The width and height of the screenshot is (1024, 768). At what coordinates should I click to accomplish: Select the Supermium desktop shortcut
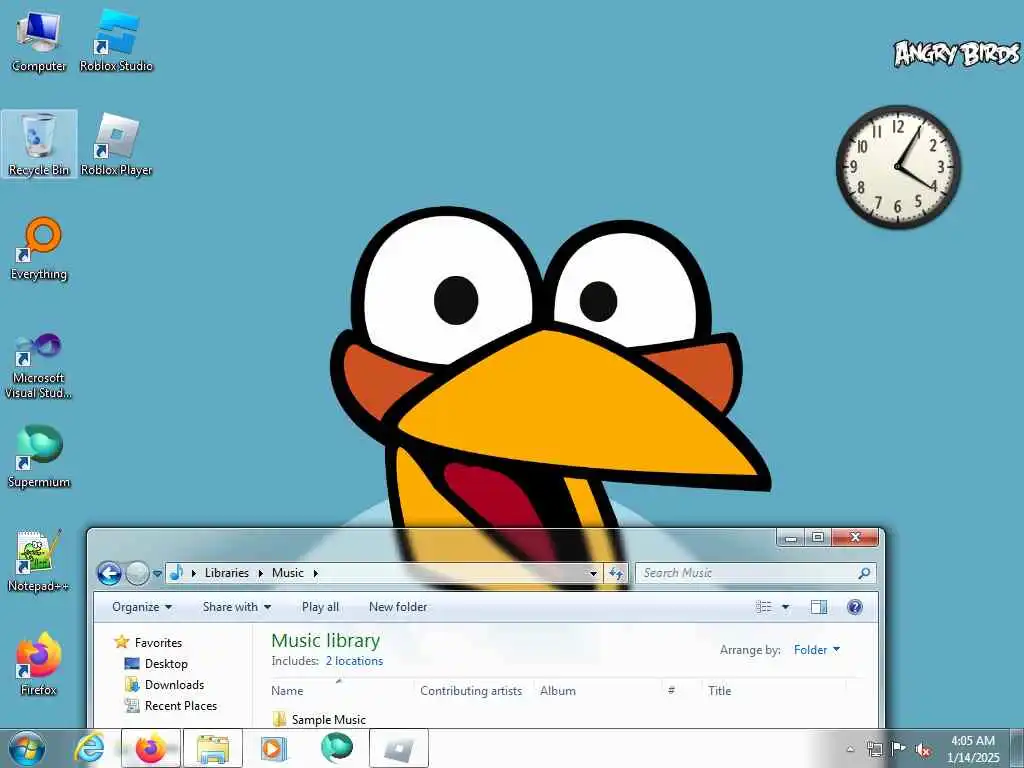39,456
